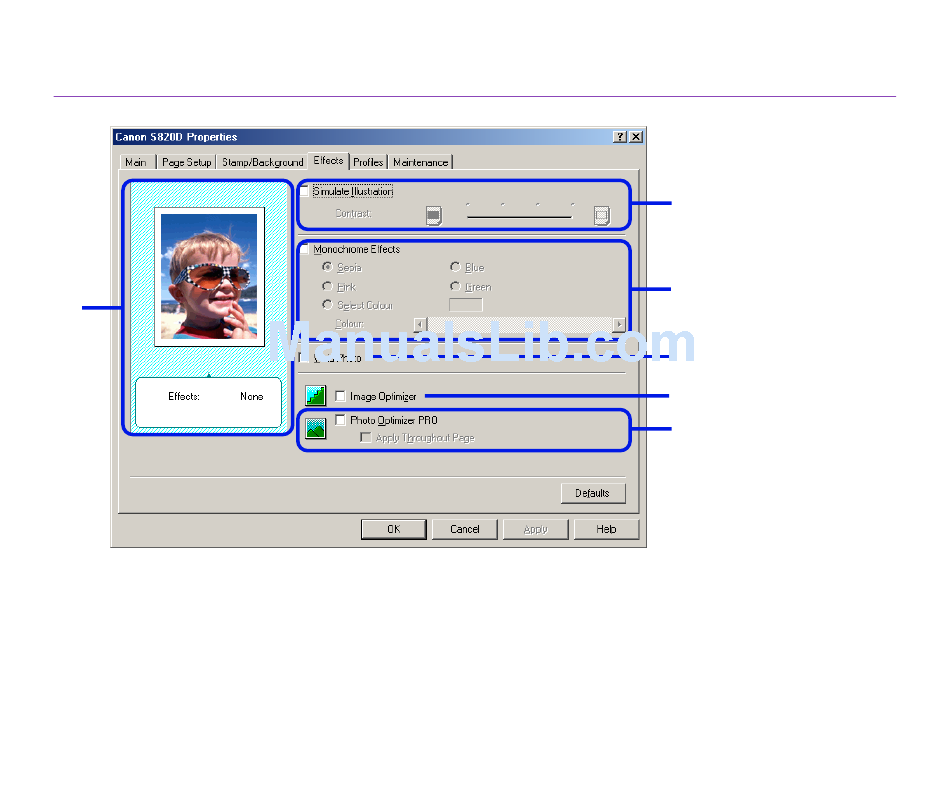Confirm with the OK button

click(394, 529)
